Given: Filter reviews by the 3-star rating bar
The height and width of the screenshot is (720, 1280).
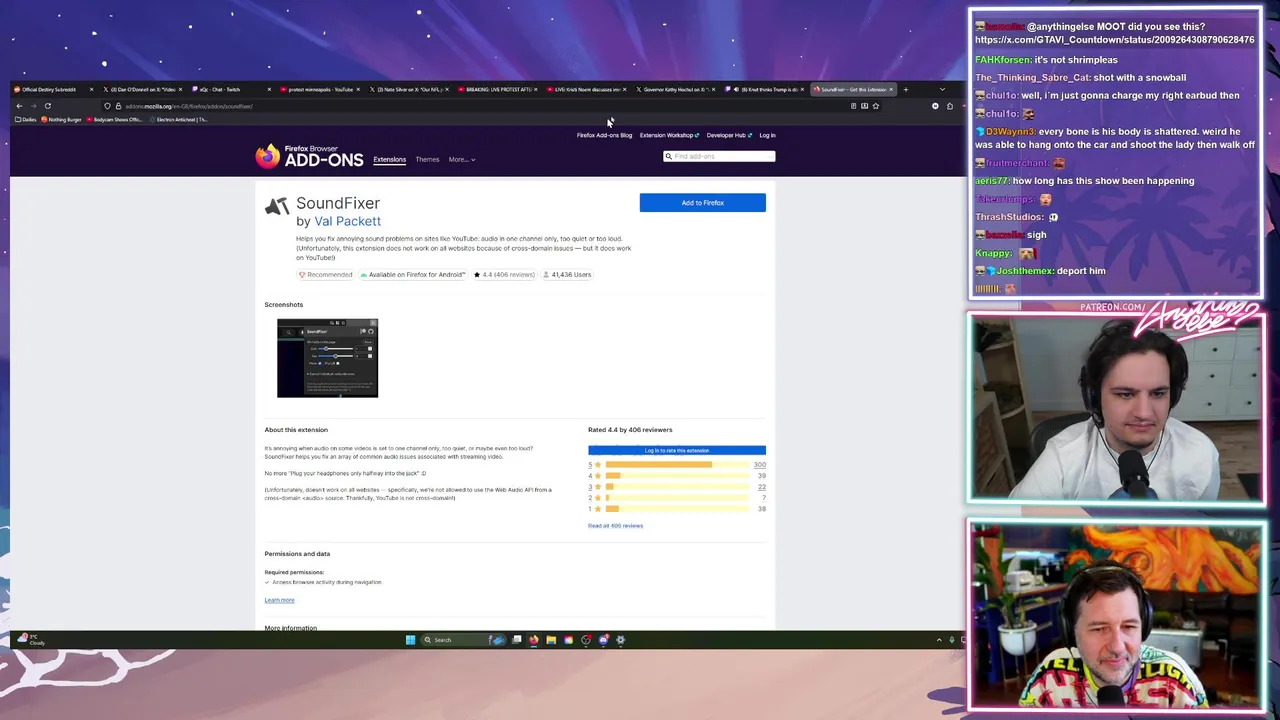Looking at the screenshot, I should (x=677, y=487).
